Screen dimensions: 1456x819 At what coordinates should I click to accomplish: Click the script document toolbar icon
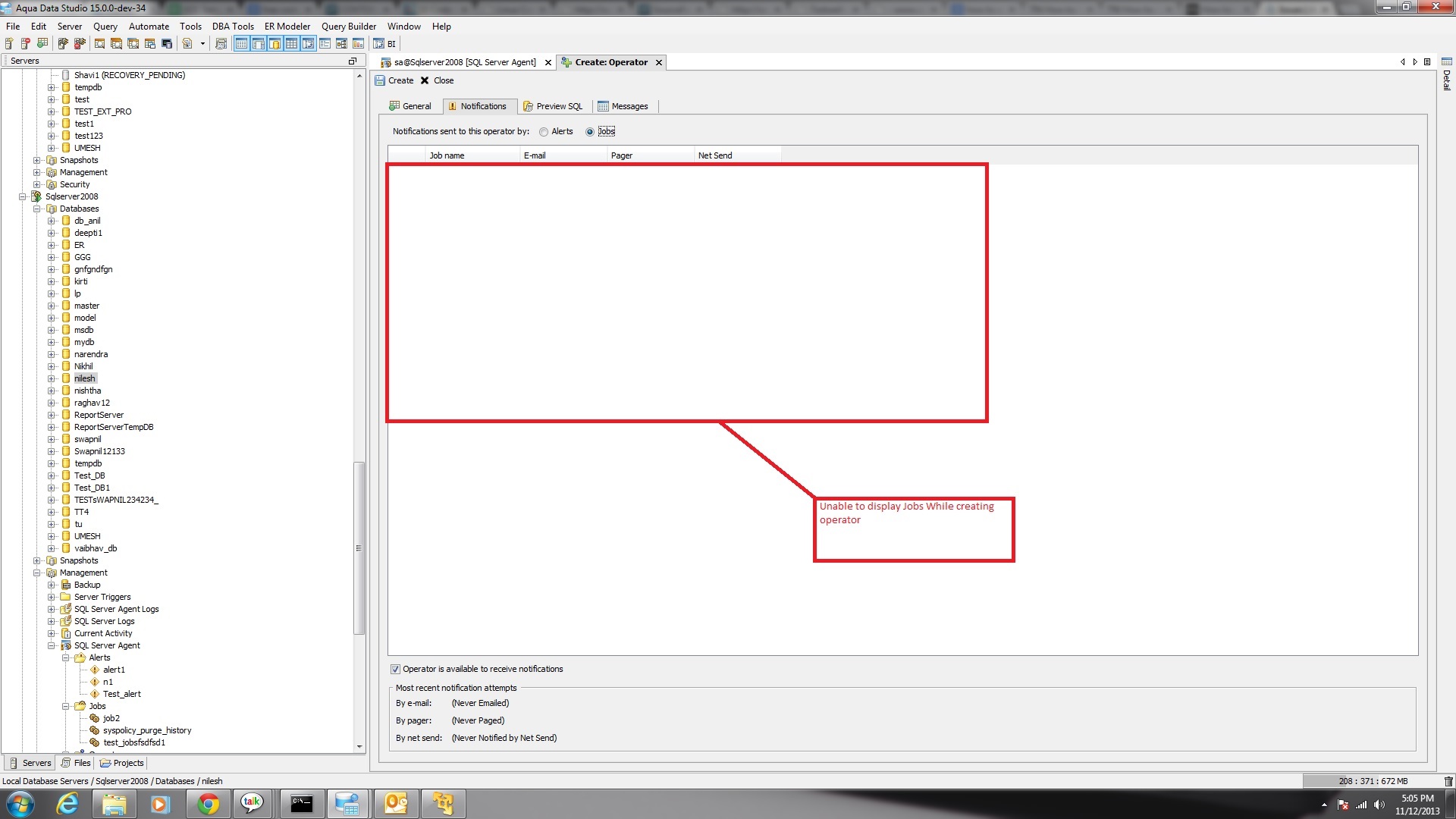click(x=187, y=44)
